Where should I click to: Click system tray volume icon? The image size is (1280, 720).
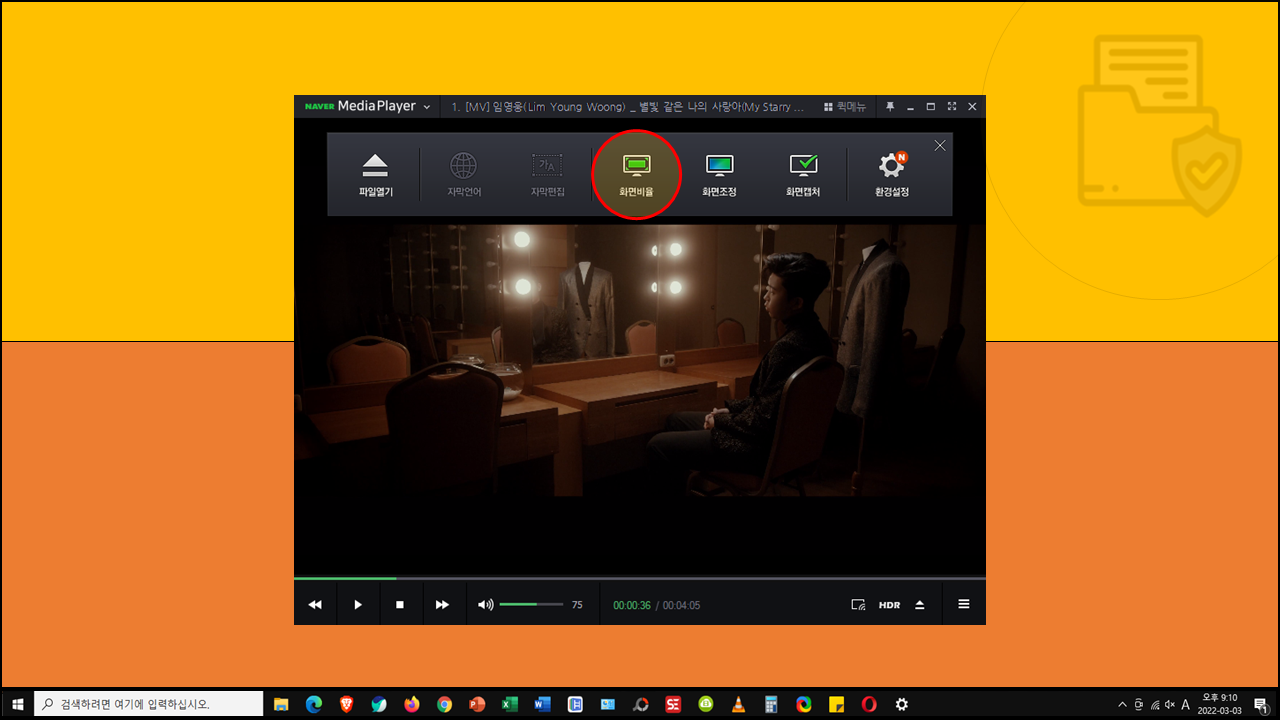[1170, 704]
